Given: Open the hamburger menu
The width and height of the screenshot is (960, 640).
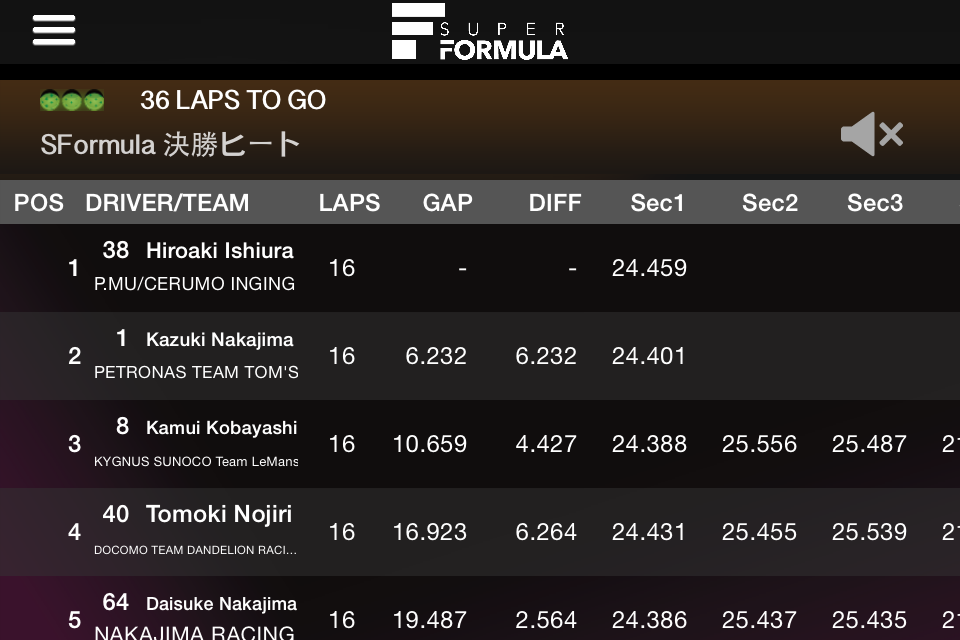Looking at the screenshot, I should (54, 30).
